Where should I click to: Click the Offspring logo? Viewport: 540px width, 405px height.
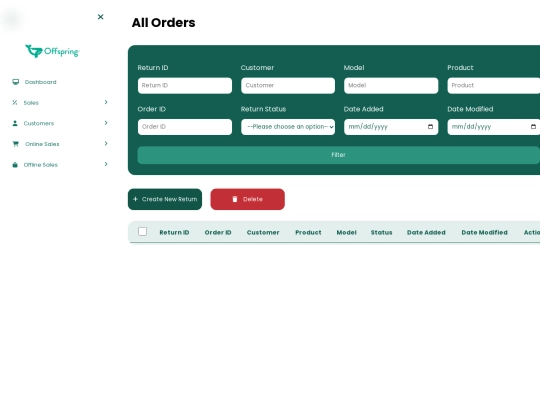(x=52, y=51)
